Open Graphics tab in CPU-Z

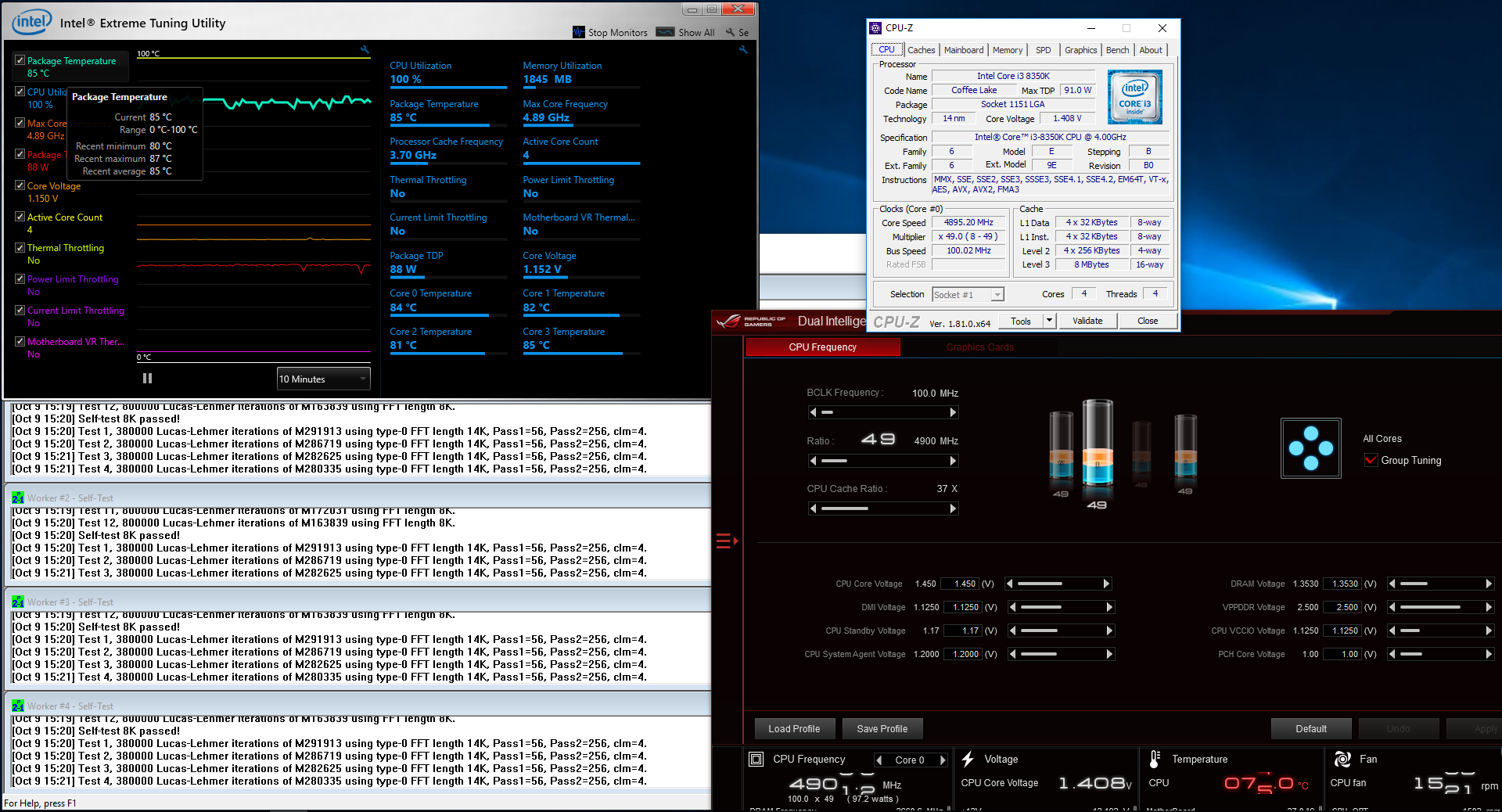(x=1080, y=50)
